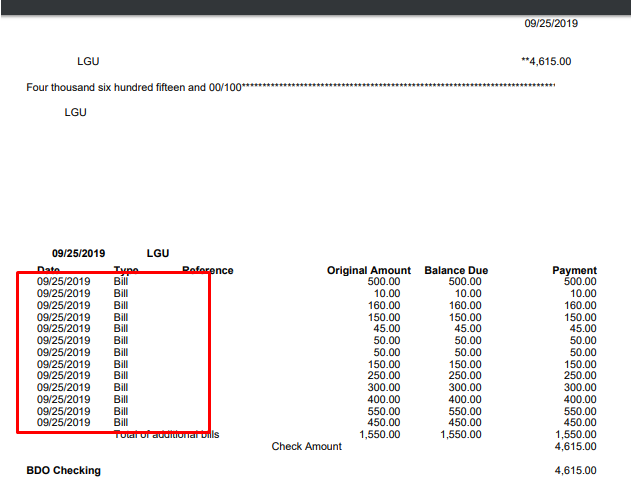Screen dimensions: 632x501
Task: Click 250.00 in the Payment column
Action: [580, 375]
